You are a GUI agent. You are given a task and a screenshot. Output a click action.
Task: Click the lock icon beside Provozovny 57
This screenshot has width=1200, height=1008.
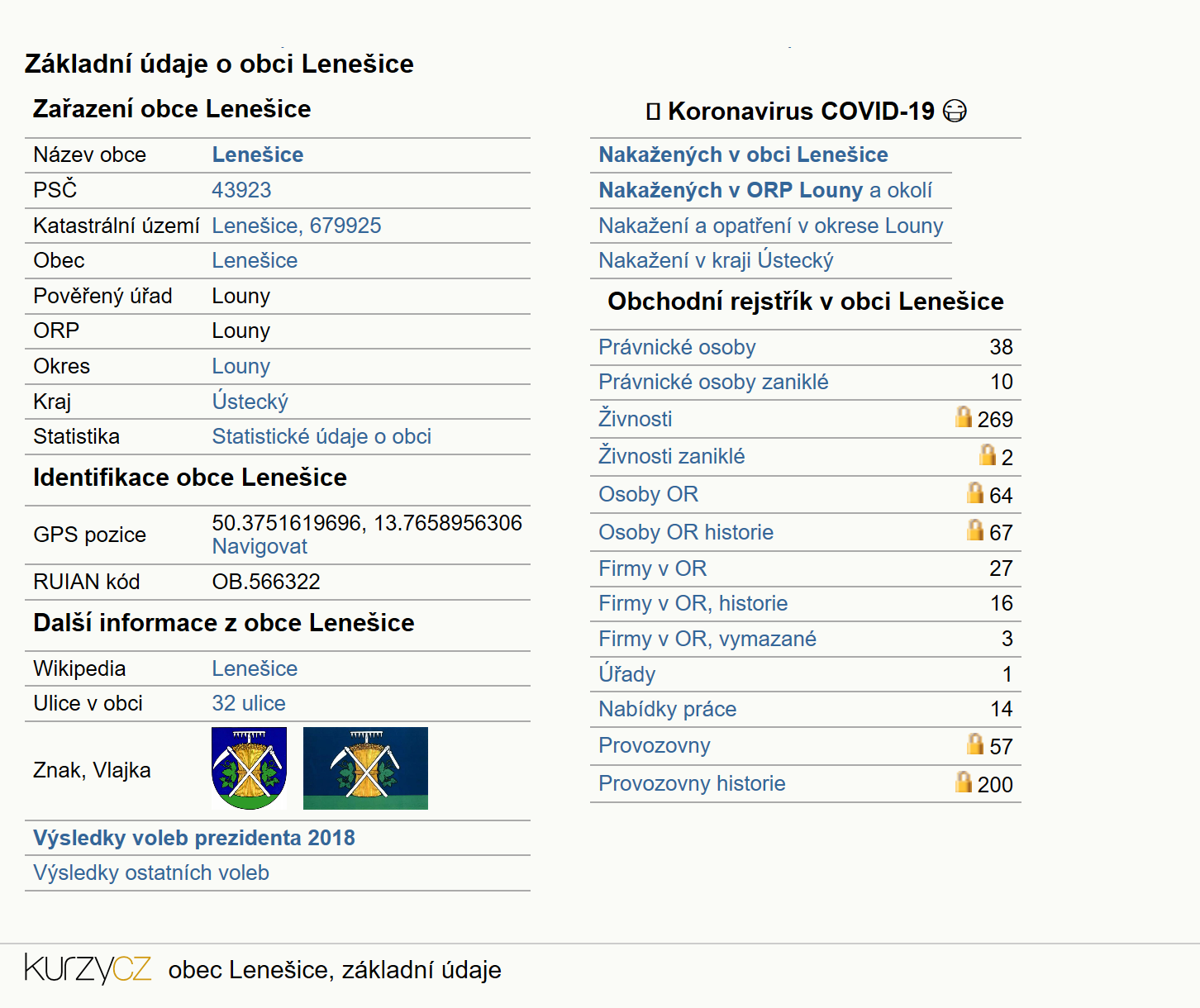click(975, 744)
